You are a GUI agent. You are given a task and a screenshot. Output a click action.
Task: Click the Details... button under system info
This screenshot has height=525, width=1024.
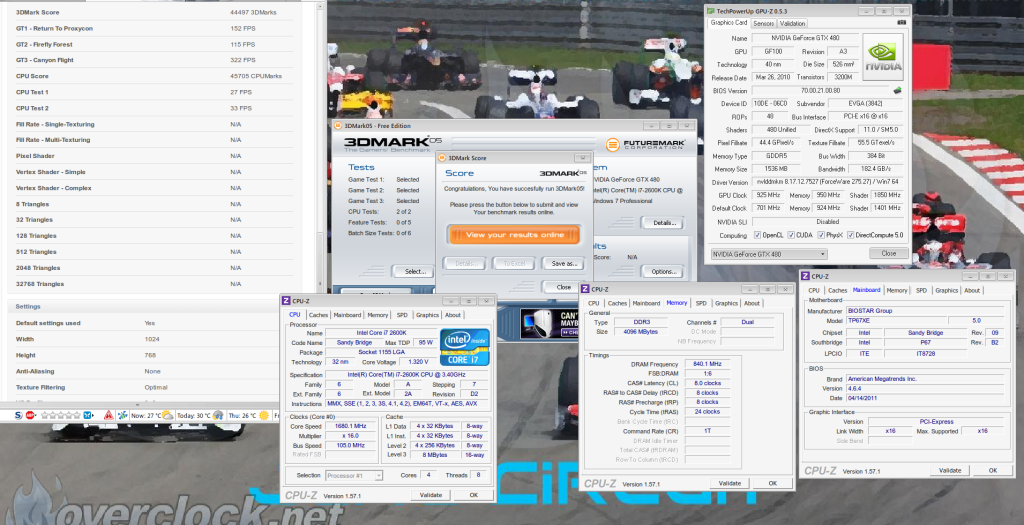(x=663, y=223)
